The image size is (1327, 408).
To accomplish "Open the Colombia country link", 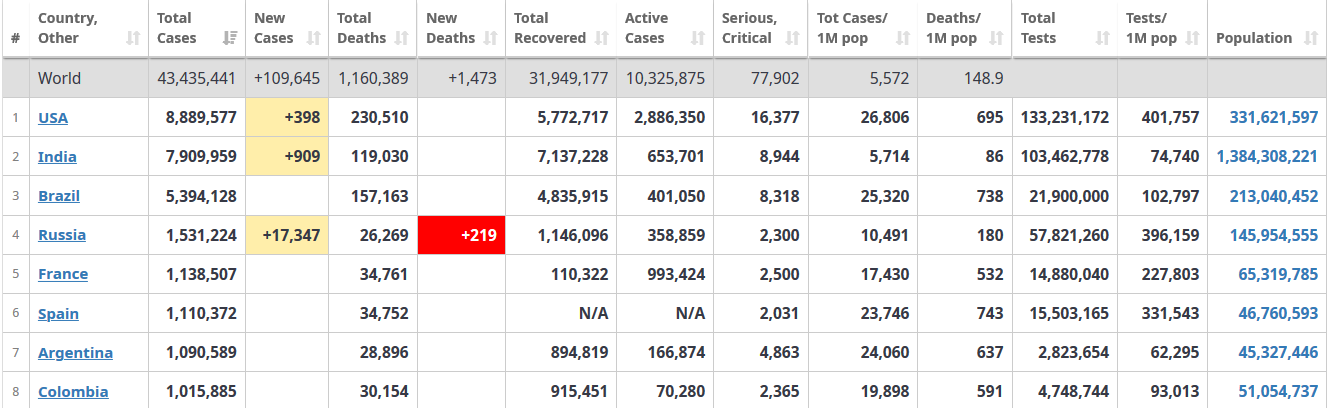I will pyautogui.click(x=73, y=391).
